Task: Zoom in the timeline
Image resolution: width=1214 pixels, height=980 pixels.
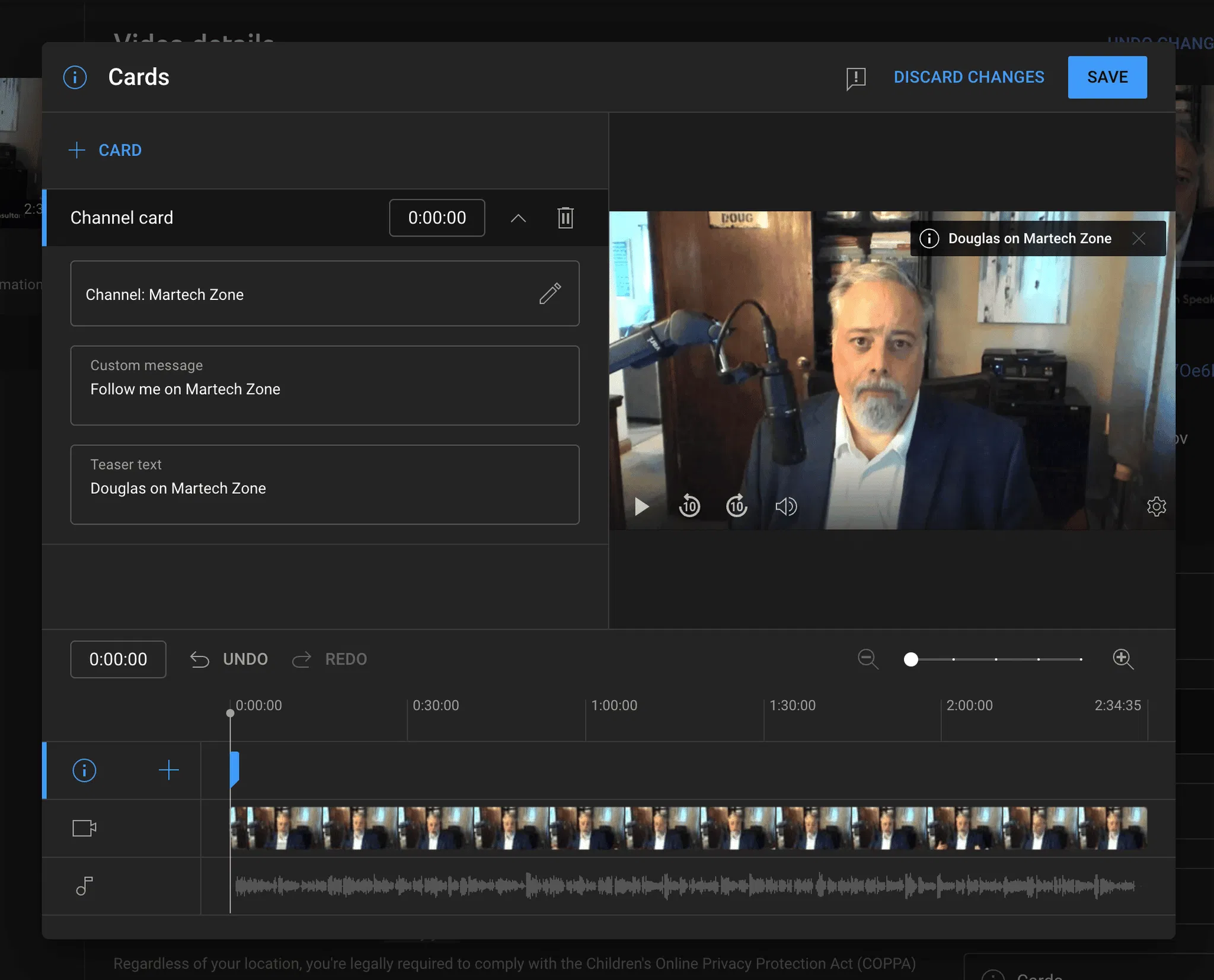Action: (x=1123, y=659)
